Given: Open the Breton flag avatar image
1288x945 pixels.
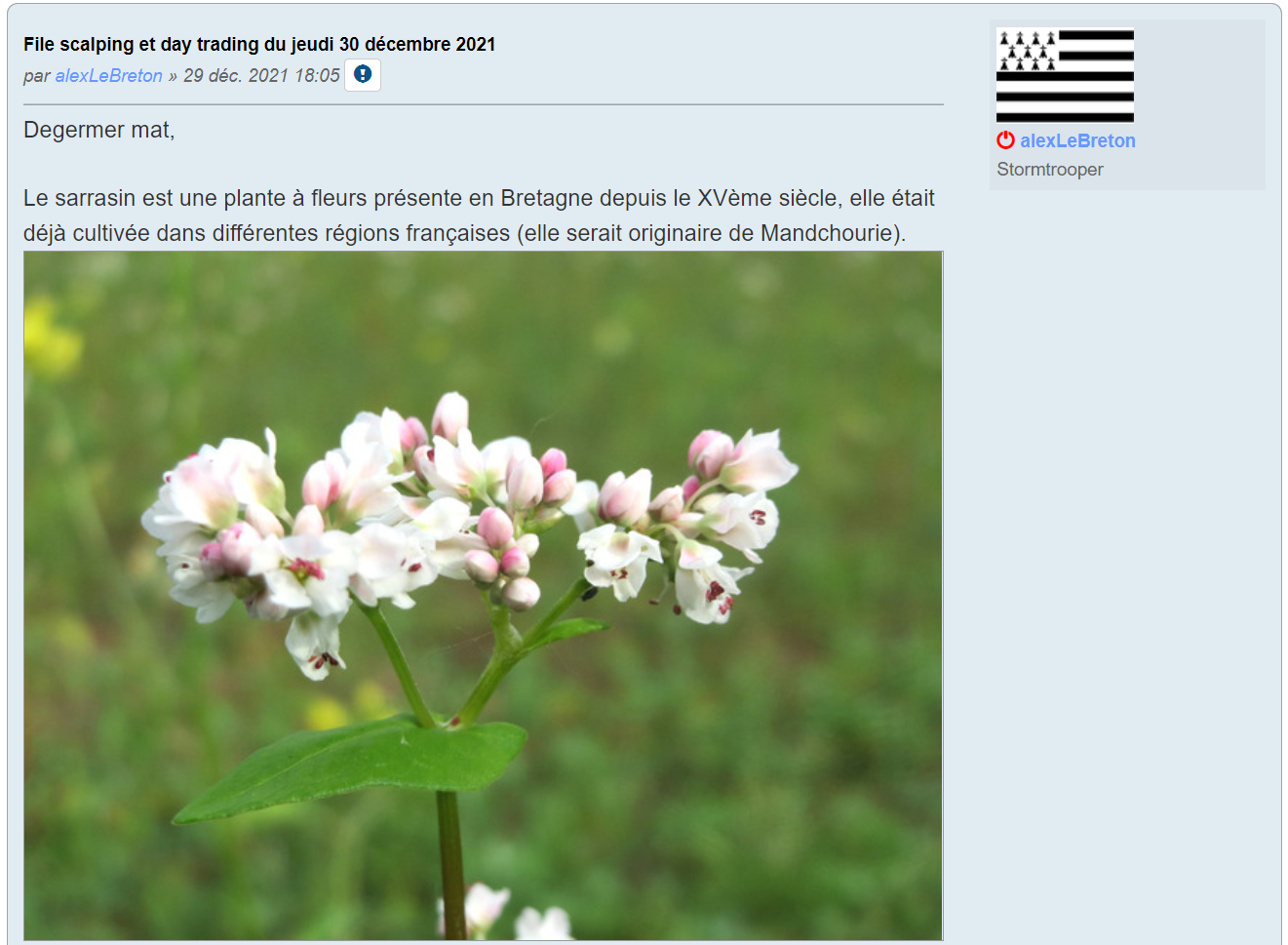Looking at the screenshot, I should tap(1065, 76).
